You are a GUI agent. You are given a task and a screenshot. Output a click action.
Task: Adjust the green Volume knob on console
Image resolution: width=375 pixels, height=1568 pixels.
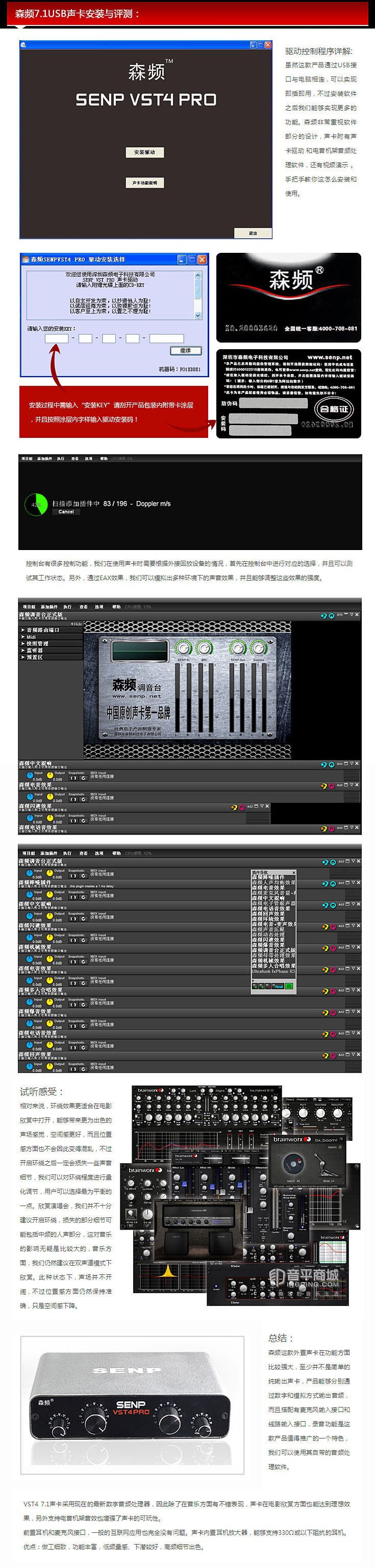tap(259, 648)
